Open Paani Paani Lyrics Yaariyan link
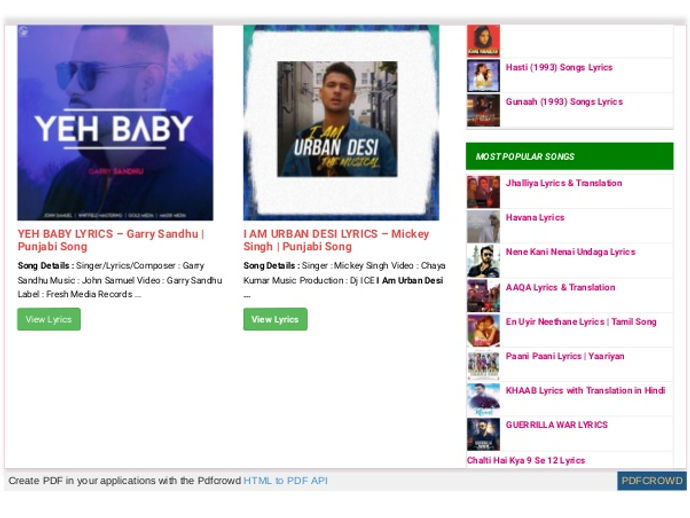The height and width of the screenshot is (518, 690). [x=565, y=356]
